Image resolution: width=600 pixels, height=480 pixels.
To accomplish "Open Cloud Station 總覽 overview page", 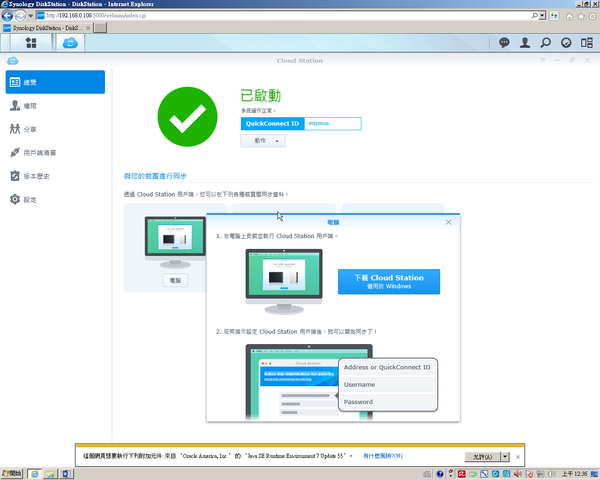I will pos(55,82).
